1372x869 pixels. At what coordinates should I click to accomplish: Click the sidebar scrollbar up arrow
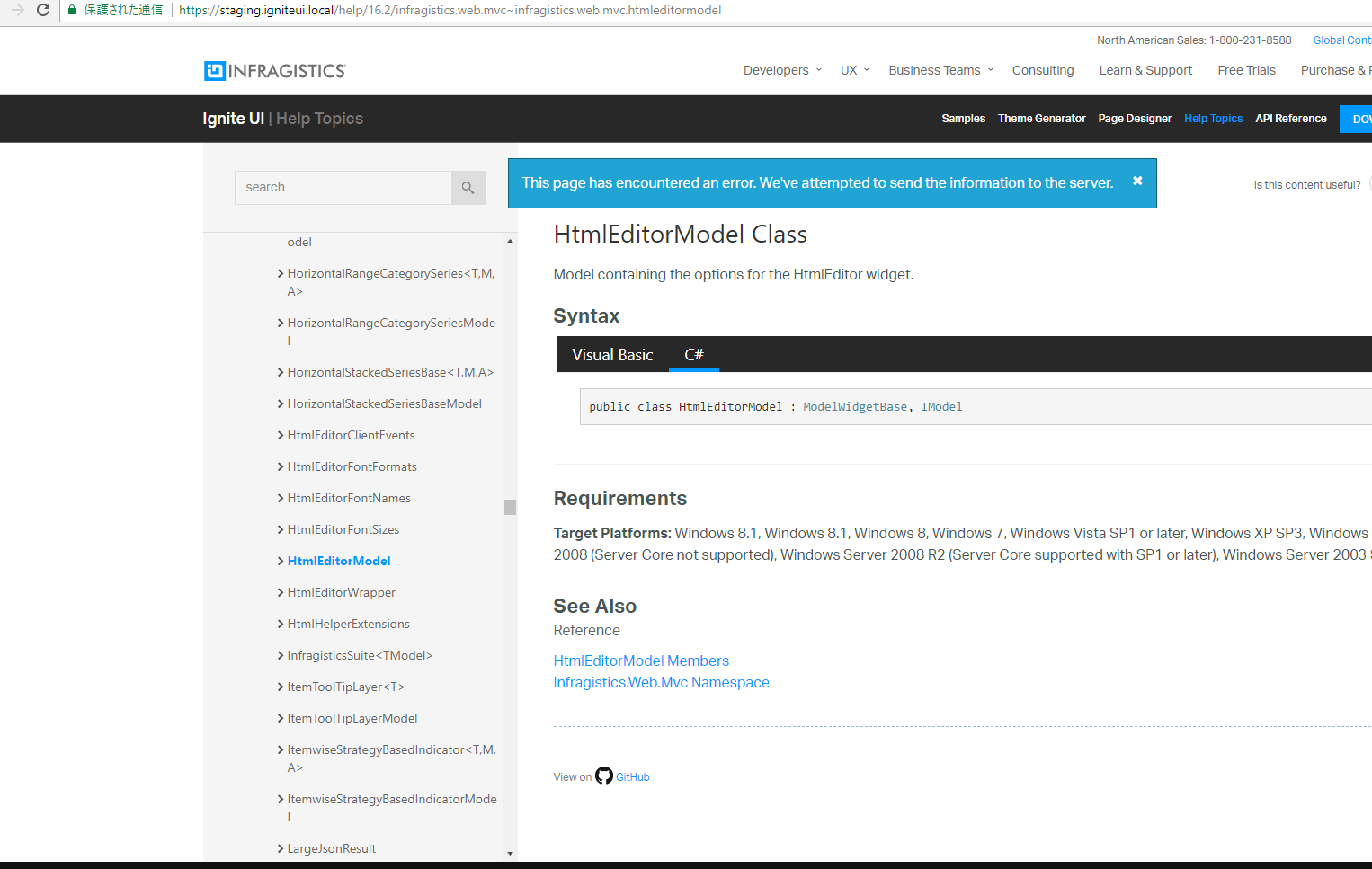[x=510, y=239]
